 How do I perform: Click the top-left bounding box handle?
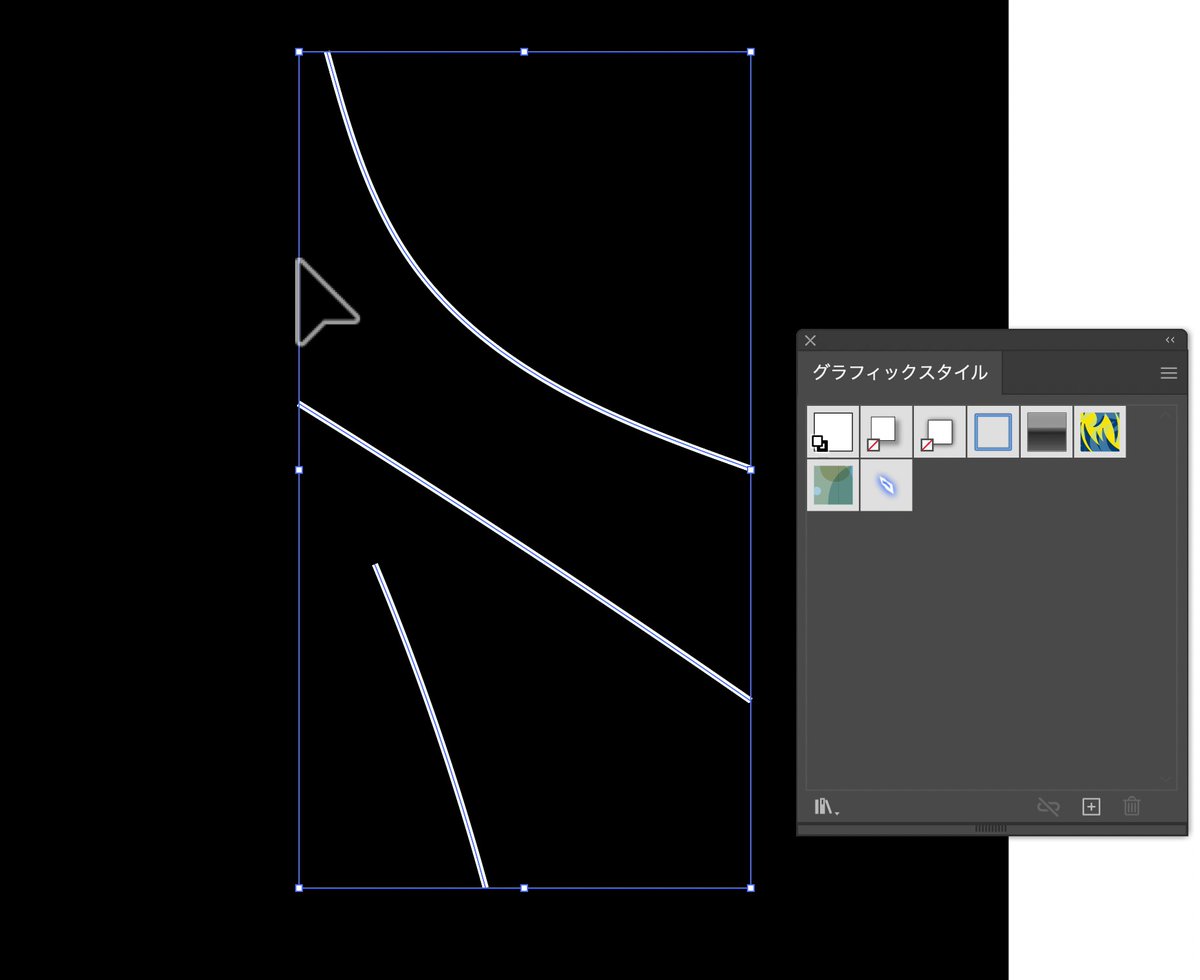tap(299, 51)
